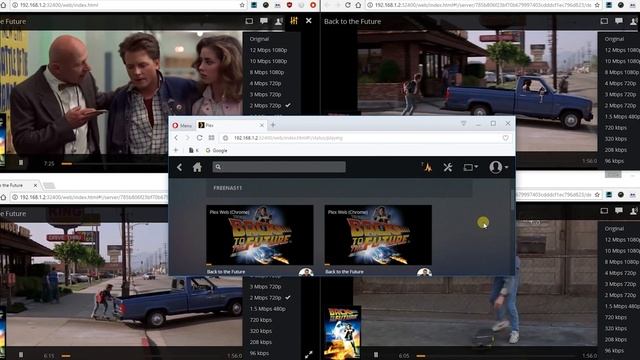Click the first Back to the Future title link

(x=226, y=271)
